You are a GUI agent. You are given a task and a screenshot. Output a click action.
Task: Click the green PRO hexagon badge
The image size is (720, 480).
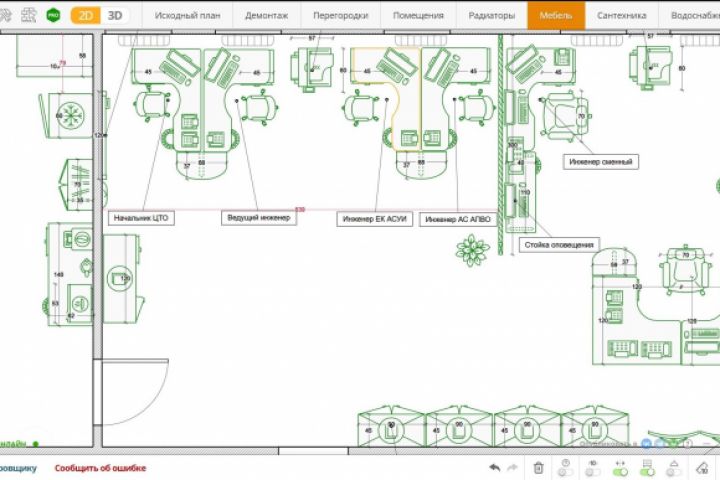53,15
